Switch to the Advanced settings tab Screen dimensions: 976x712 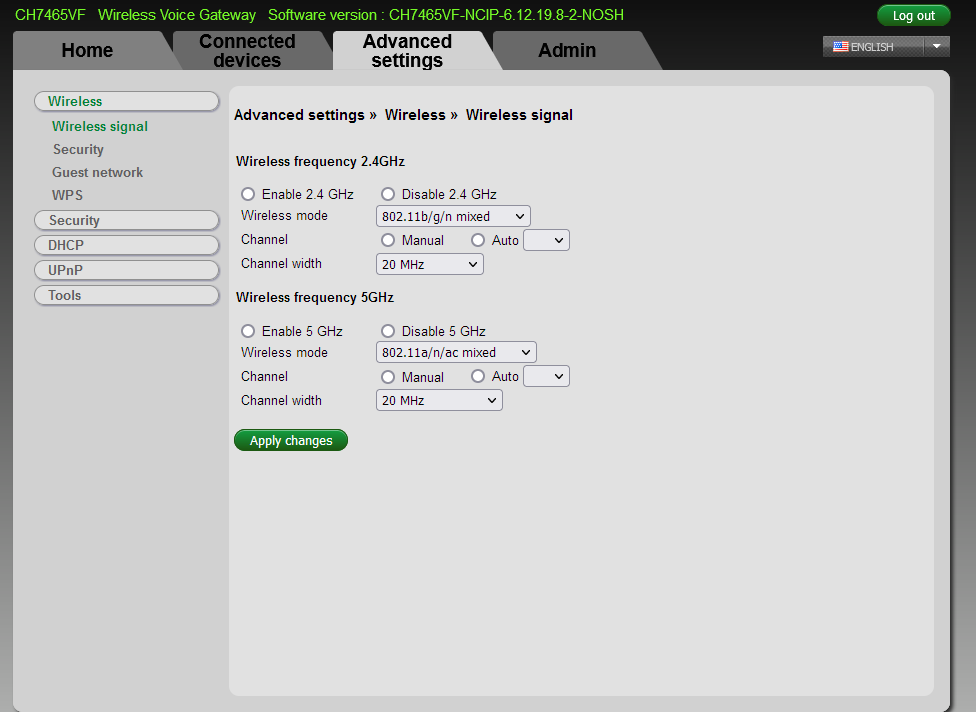[x=407, y=50]
